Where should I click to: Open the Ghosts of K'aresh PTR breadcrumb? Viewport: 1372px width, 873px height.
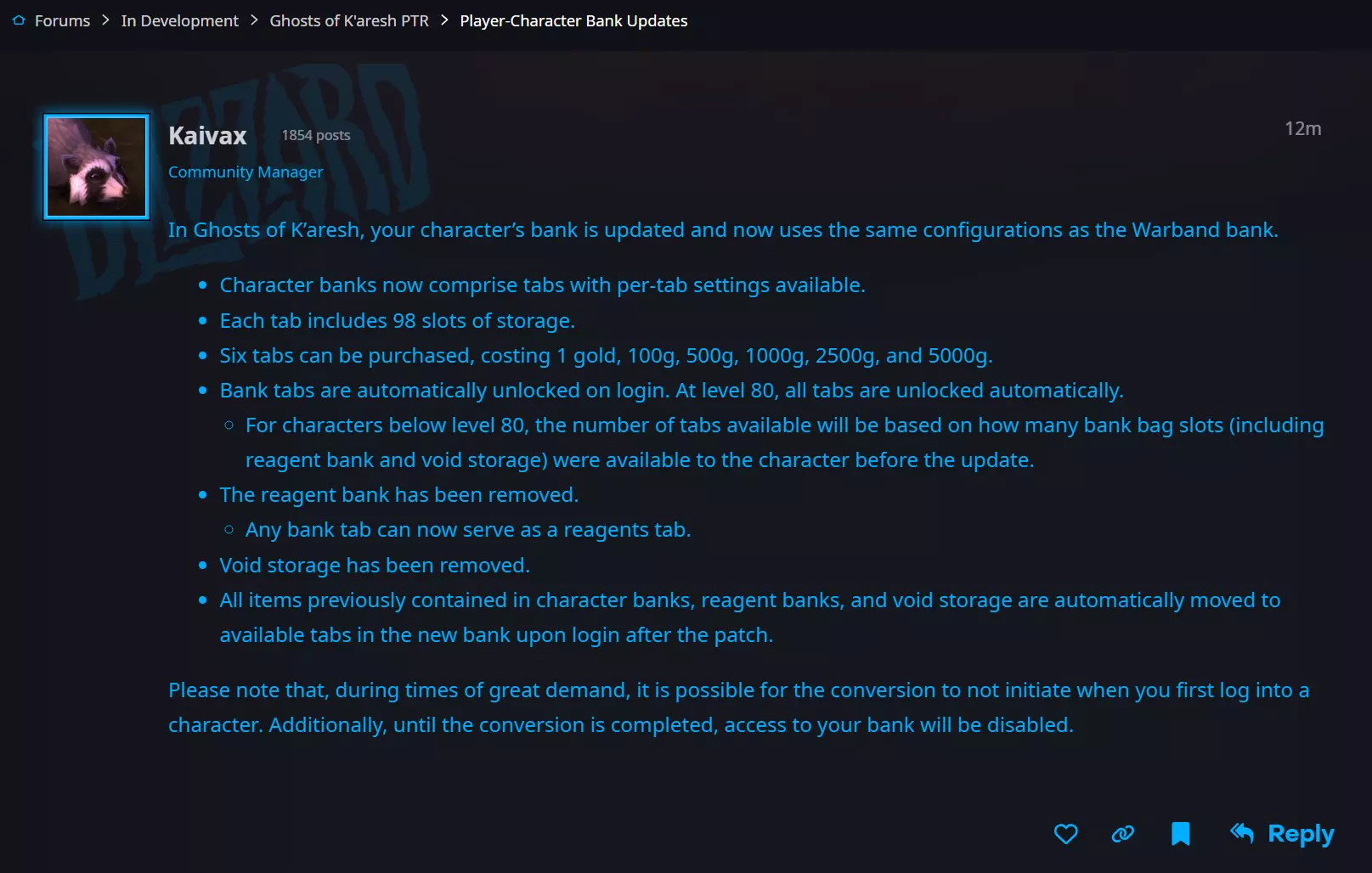[348, 20]
